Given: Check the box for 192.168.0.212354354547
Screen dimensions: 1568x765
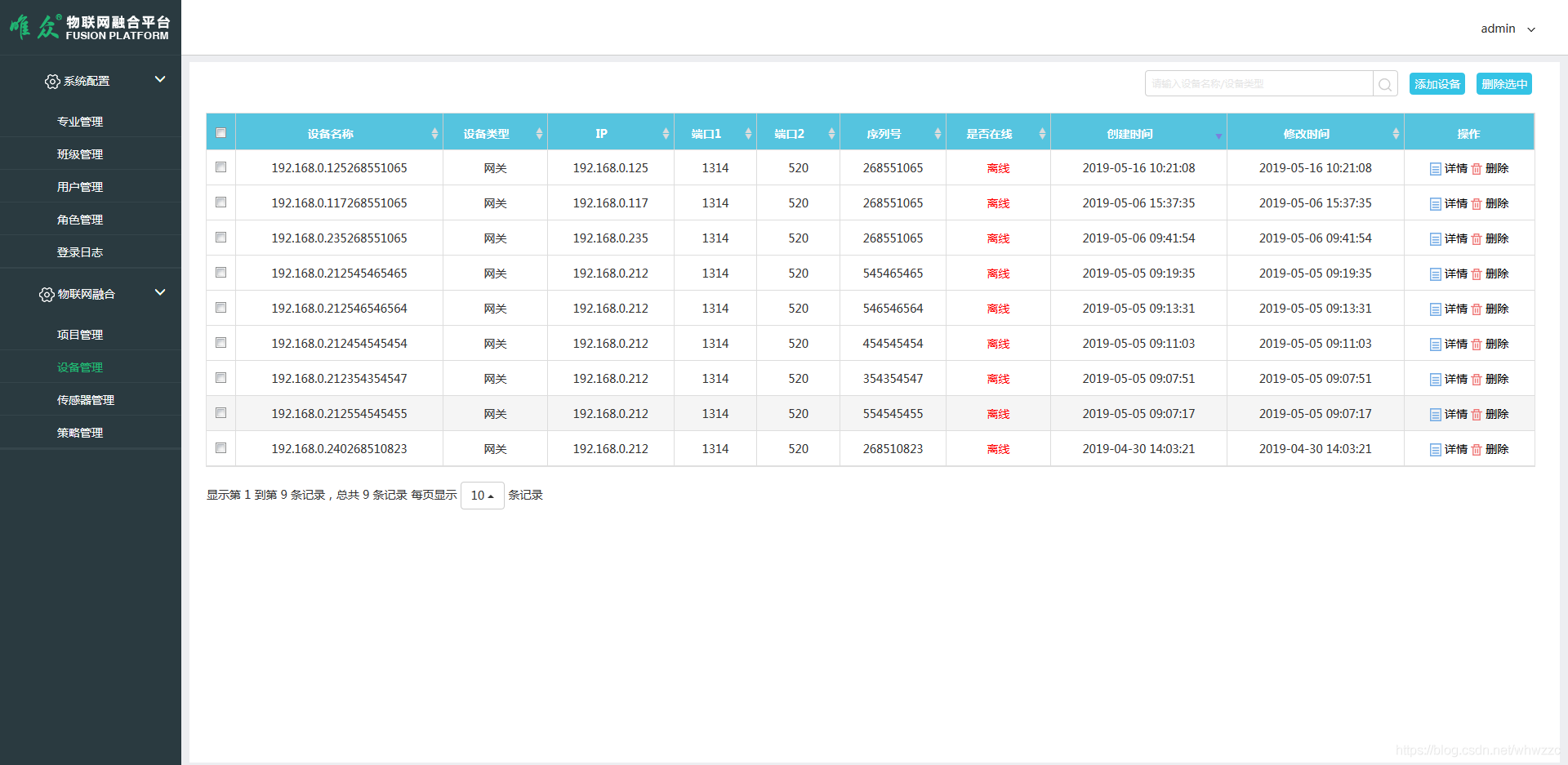Looking at the screenshot, I should [x=220, y=378].
